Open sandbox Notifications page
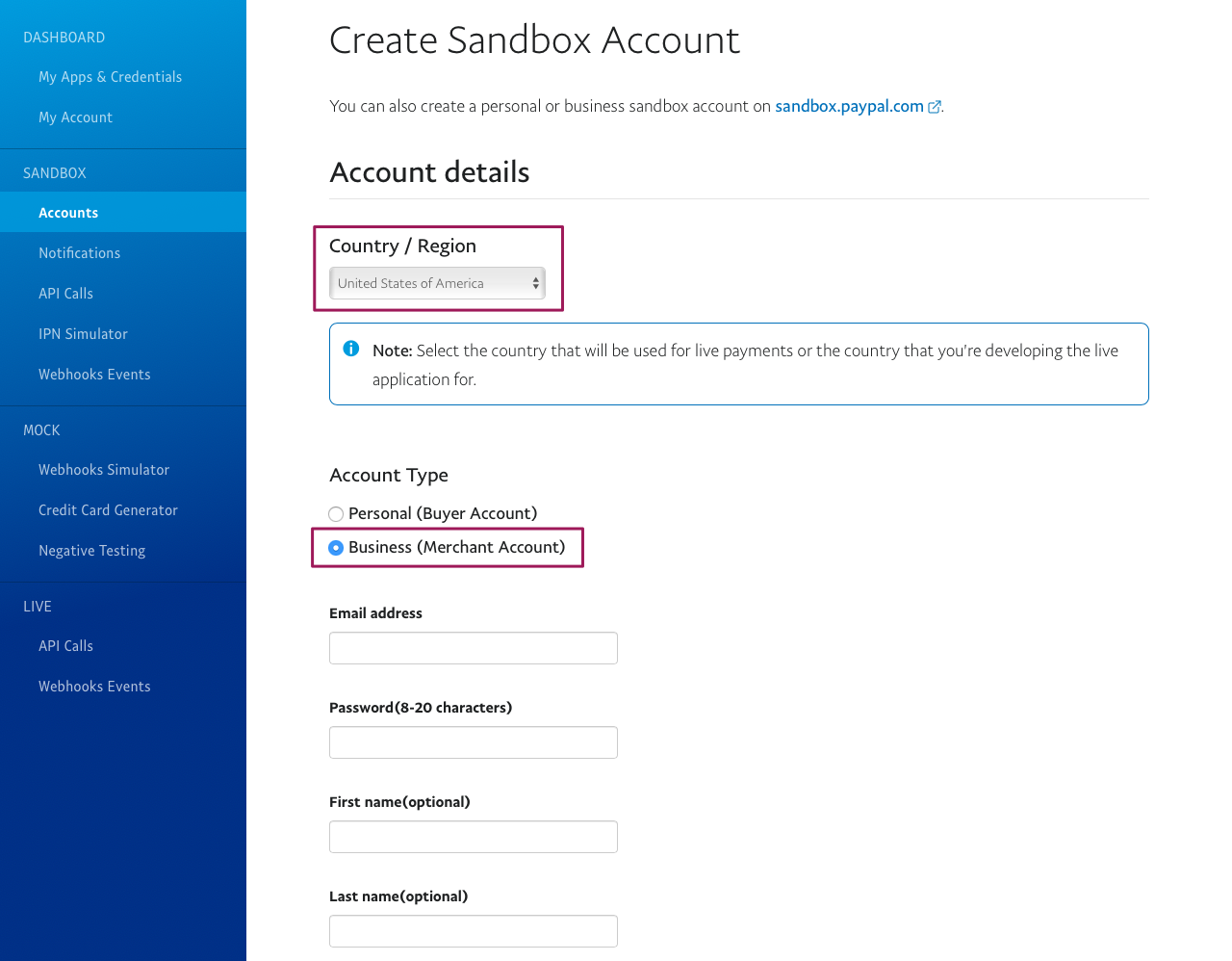1232x961 pixels. pos(79,253)
